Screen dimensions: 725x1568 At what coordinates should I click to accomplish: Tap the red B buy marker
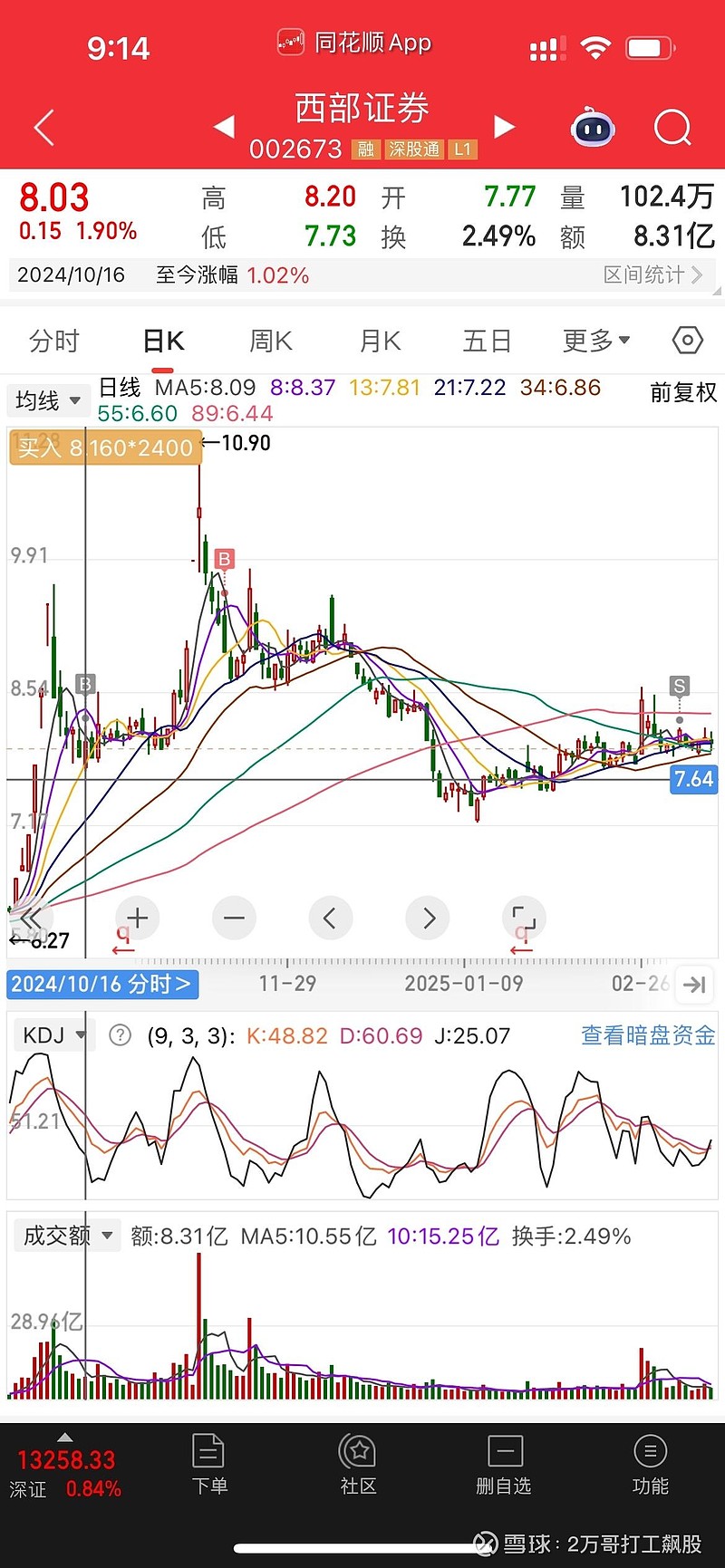click(x=224, y=559)
